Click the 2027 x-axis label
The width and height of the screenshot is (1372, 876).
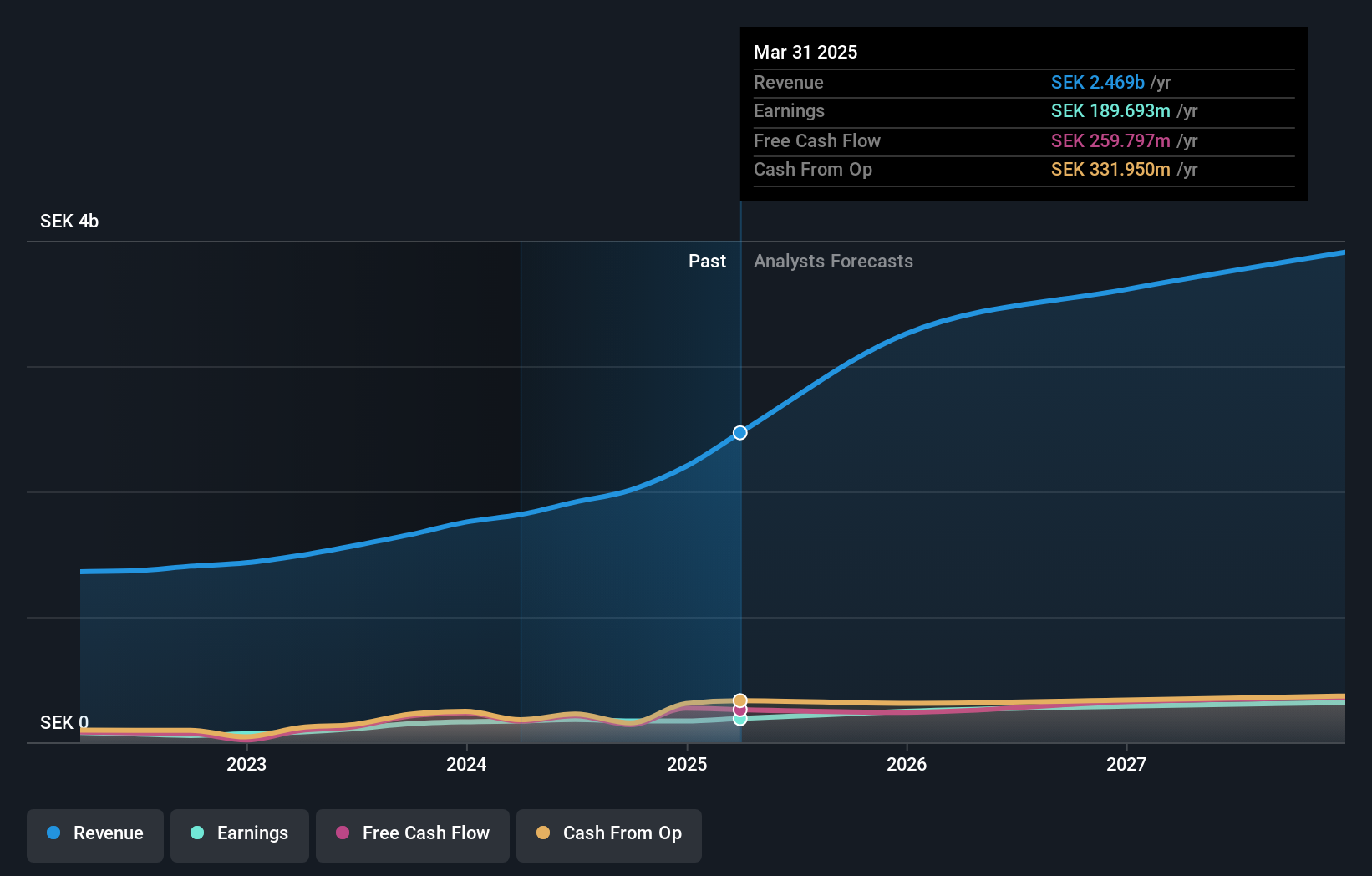click(x=1126, y=764)
